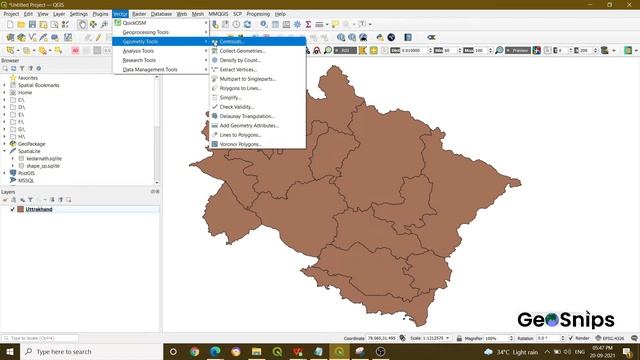Select shape_sp.sqlite in Browser
Image resolution: width=640 pixels, height=360 pixels.
(43, 166)
